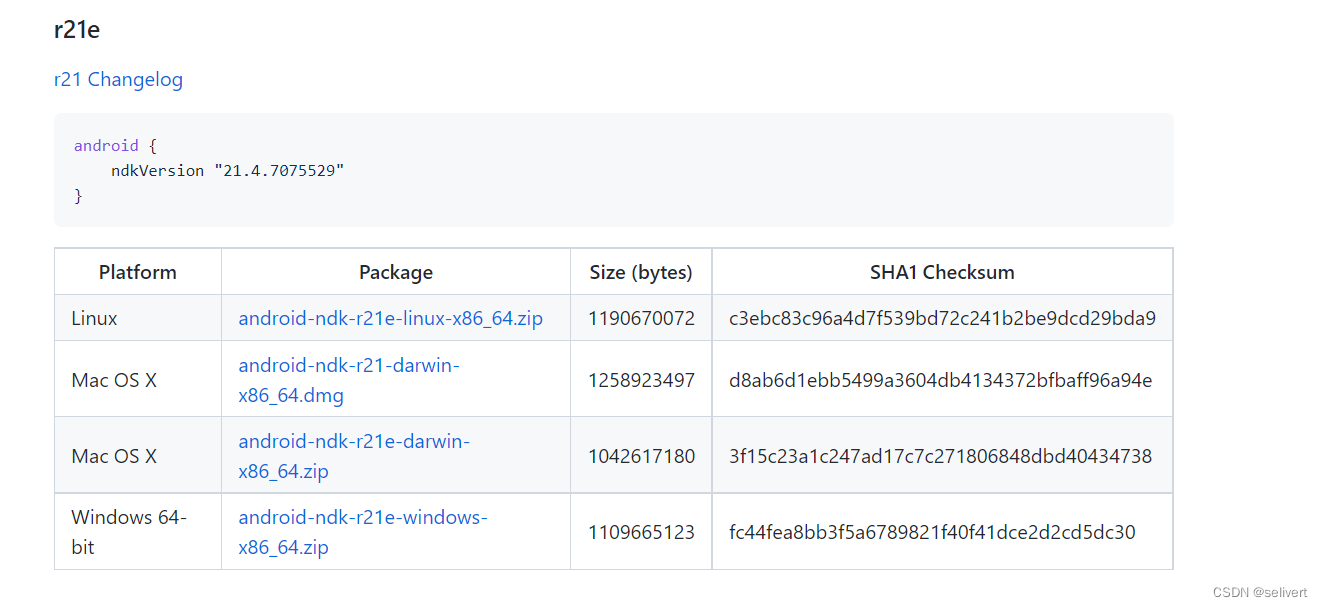Viewport: 1323px width, 607px height.
Task: Click the Platform column header
Action: 137,271
